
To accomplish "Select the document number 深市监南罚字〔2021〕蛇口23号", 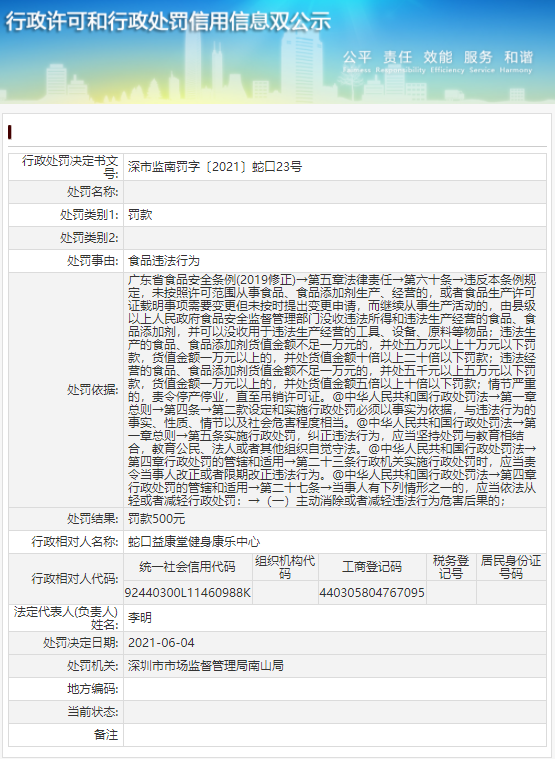I will pos(215,167).
